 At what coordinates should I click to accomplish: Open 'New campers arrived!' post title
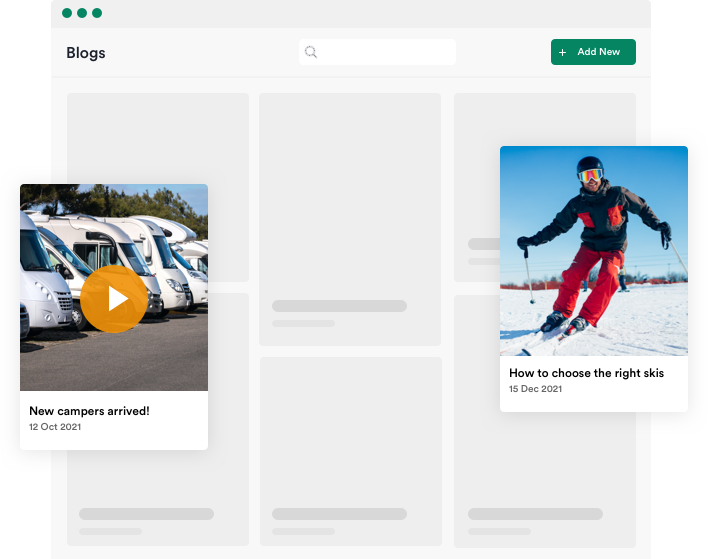point(89,411)
